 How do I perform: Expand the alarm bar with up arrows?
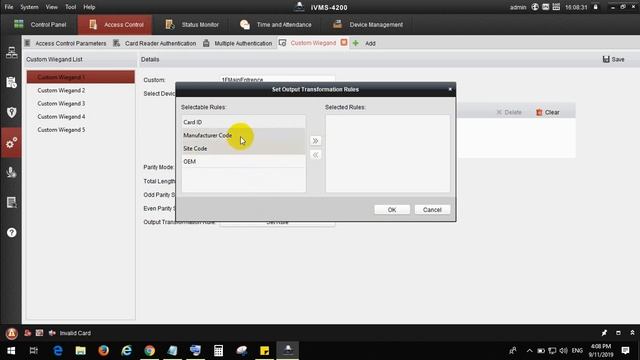tap(632, 333)
